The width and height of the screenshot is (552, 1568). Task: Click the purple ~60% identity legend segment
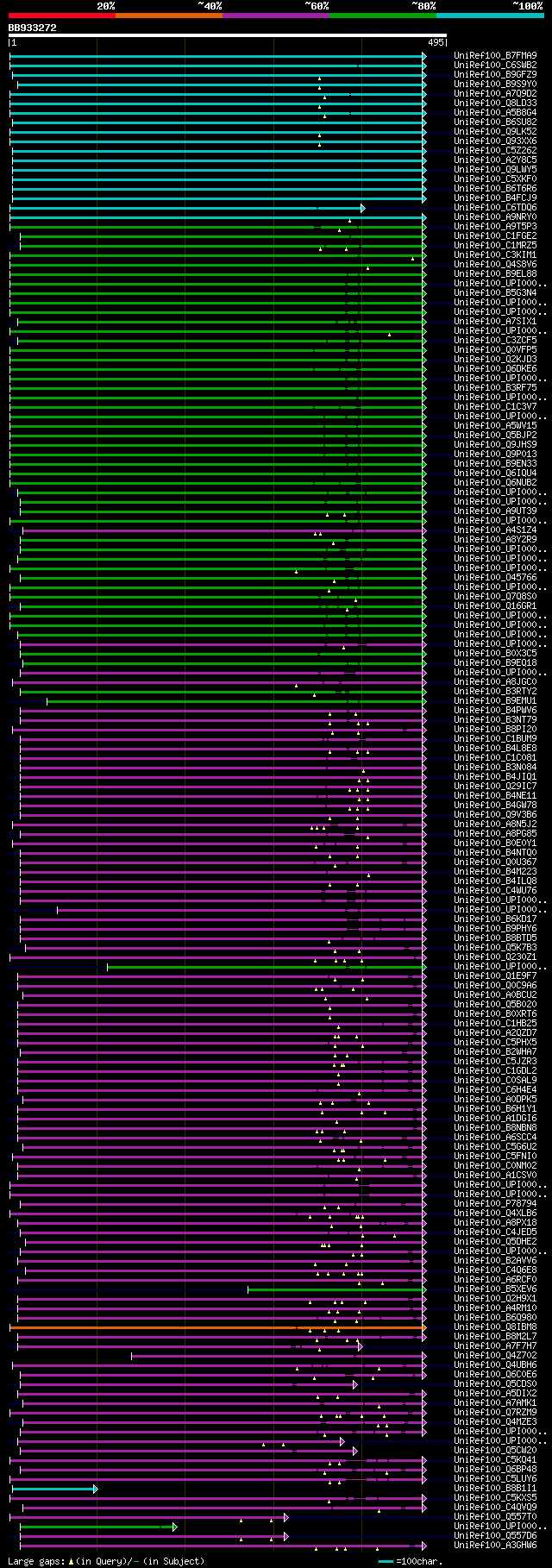[x=276, y=16]
